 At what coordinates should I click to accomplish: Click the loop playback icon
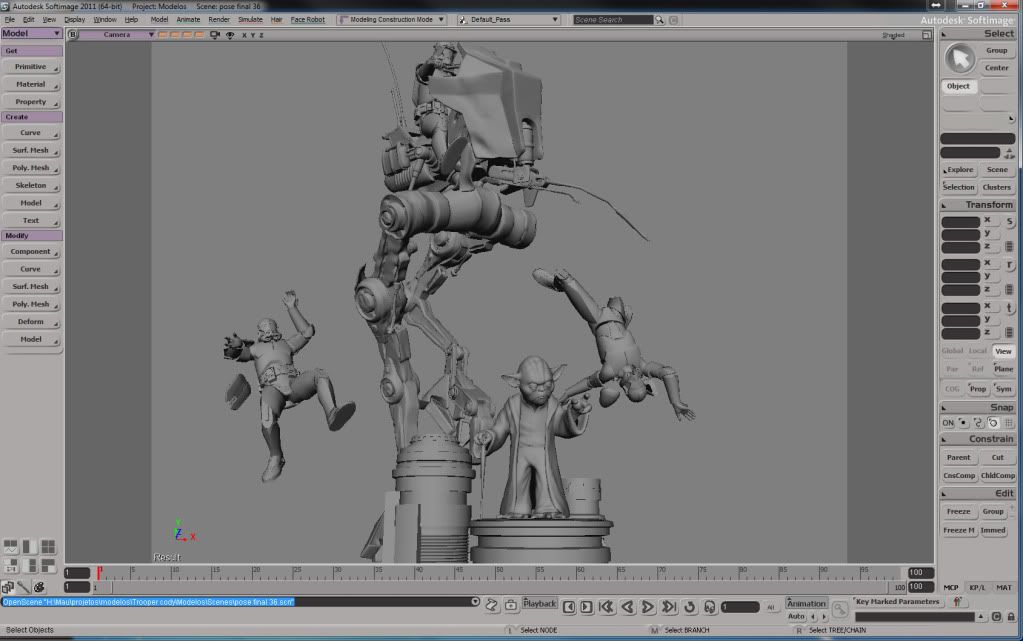[x=689, y=606]
